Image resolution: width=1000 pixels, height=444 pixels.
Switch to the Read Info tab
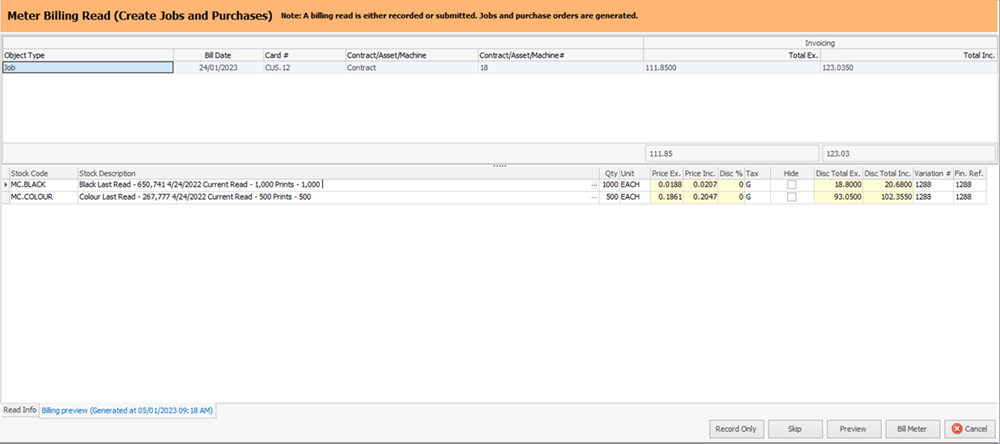(20, 410)
